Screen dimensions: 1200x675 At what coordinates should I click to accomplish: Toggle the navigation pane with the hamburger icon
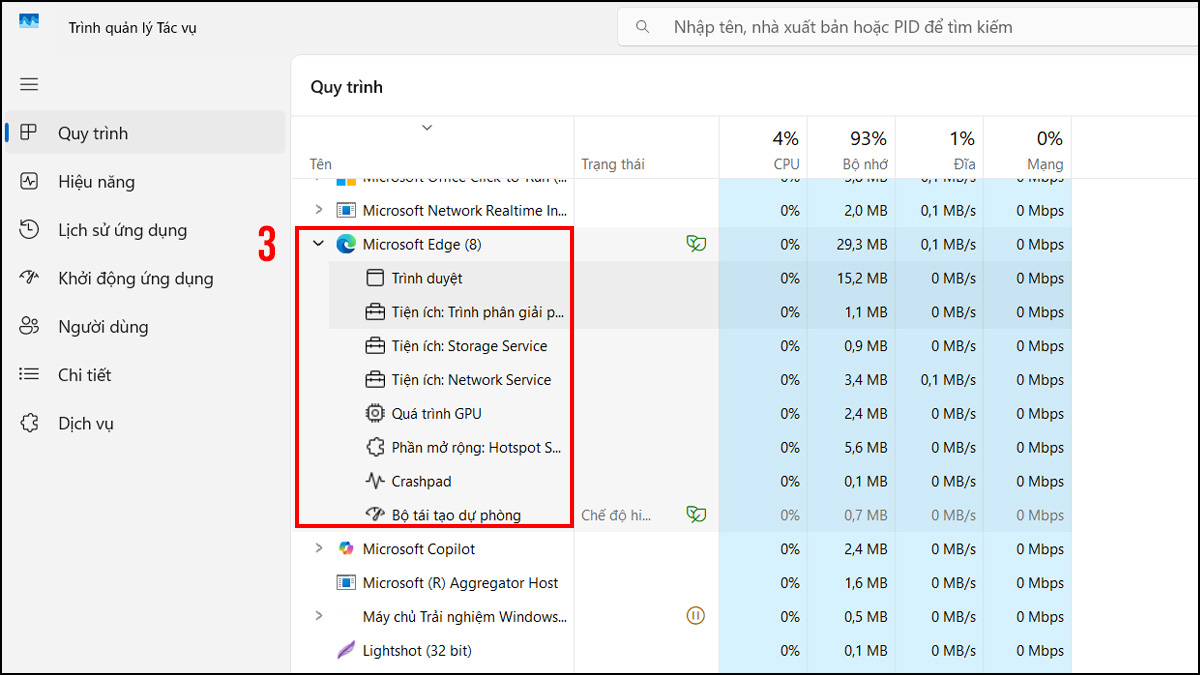pyautogui.click(x=28, y=84)
